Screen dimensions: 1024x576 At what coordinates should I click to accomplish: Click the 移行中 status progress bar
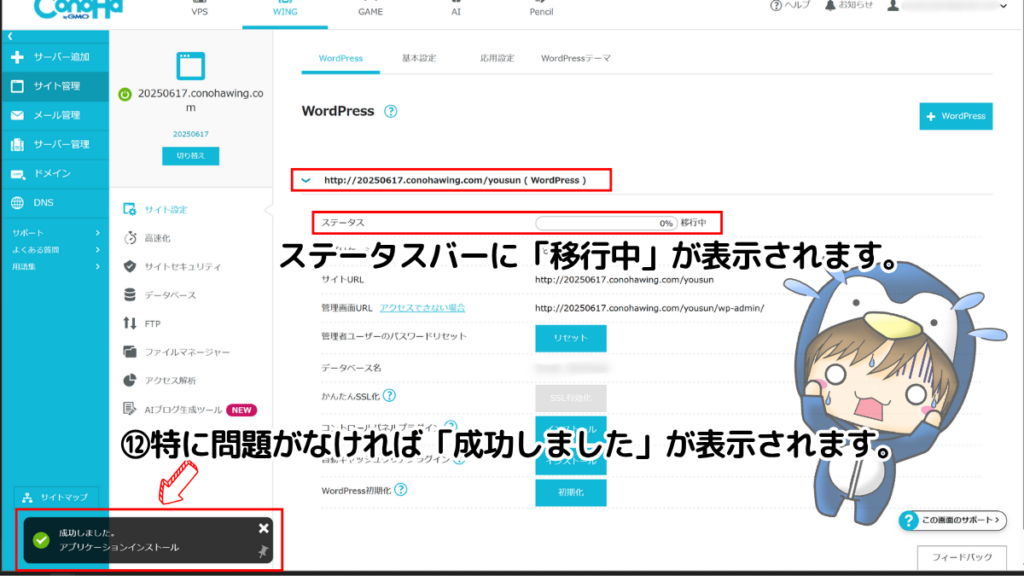coord(605,223)
